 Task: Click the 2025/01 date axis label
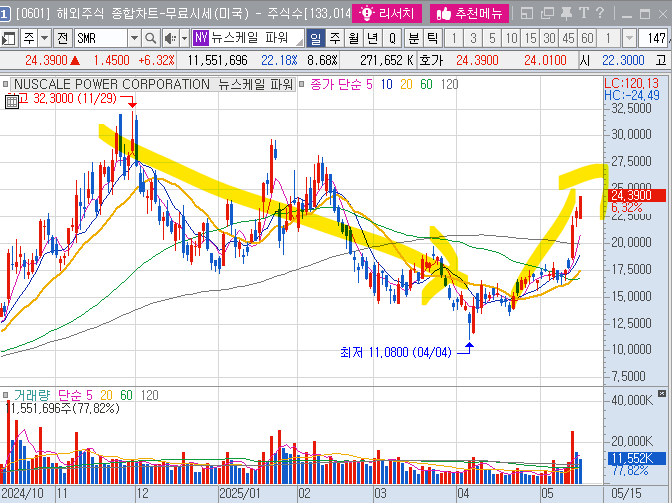pos(240,493)
